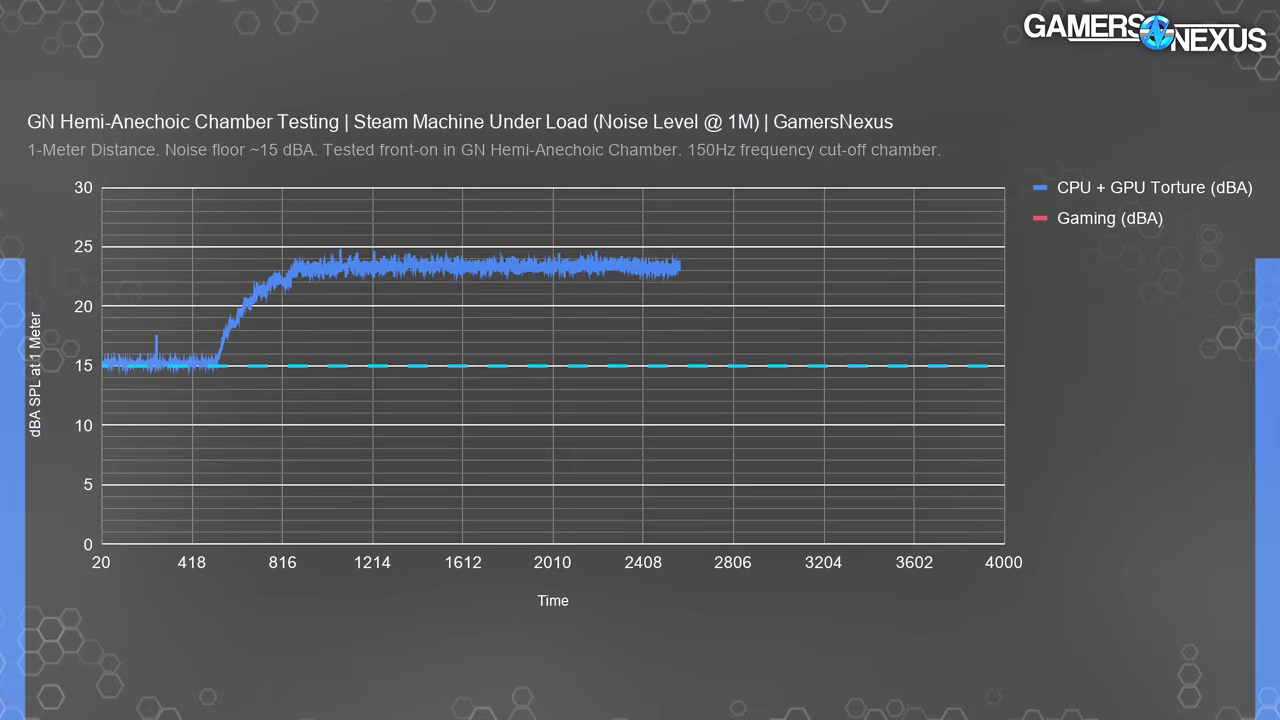This screenshot has height=720, width=1280.
Task: Click the red Gaming legend swatch
Action: click(1040, 218)
